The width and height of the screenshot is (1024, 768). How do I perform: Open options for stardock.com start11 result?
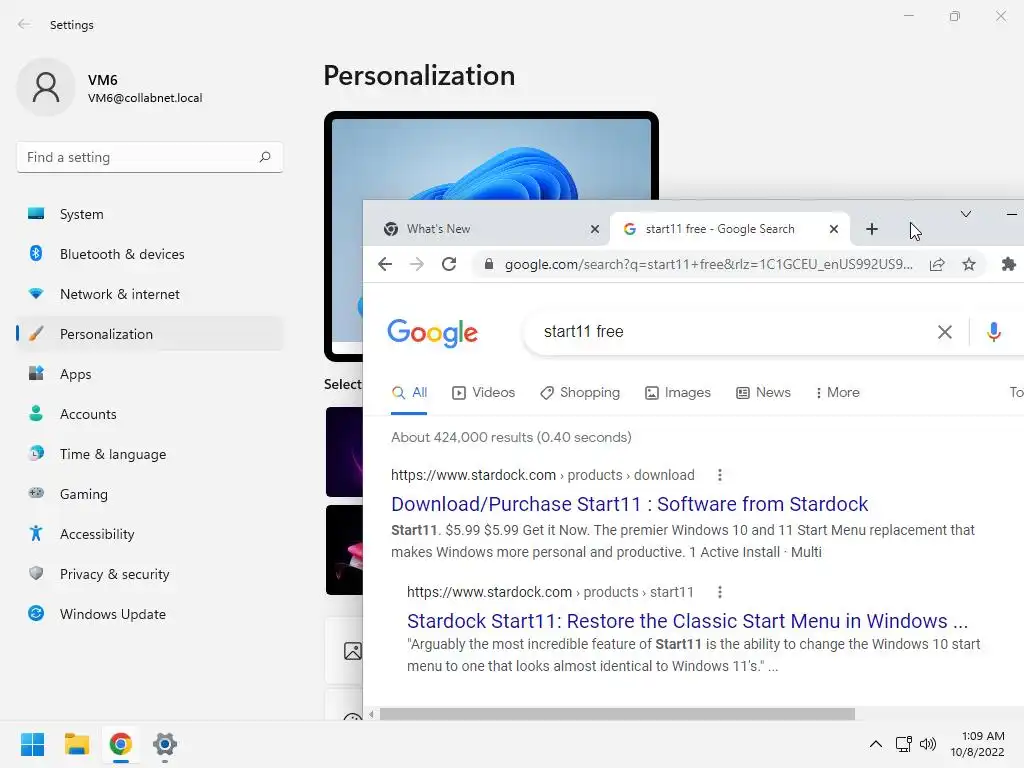(x=720, y=592)
